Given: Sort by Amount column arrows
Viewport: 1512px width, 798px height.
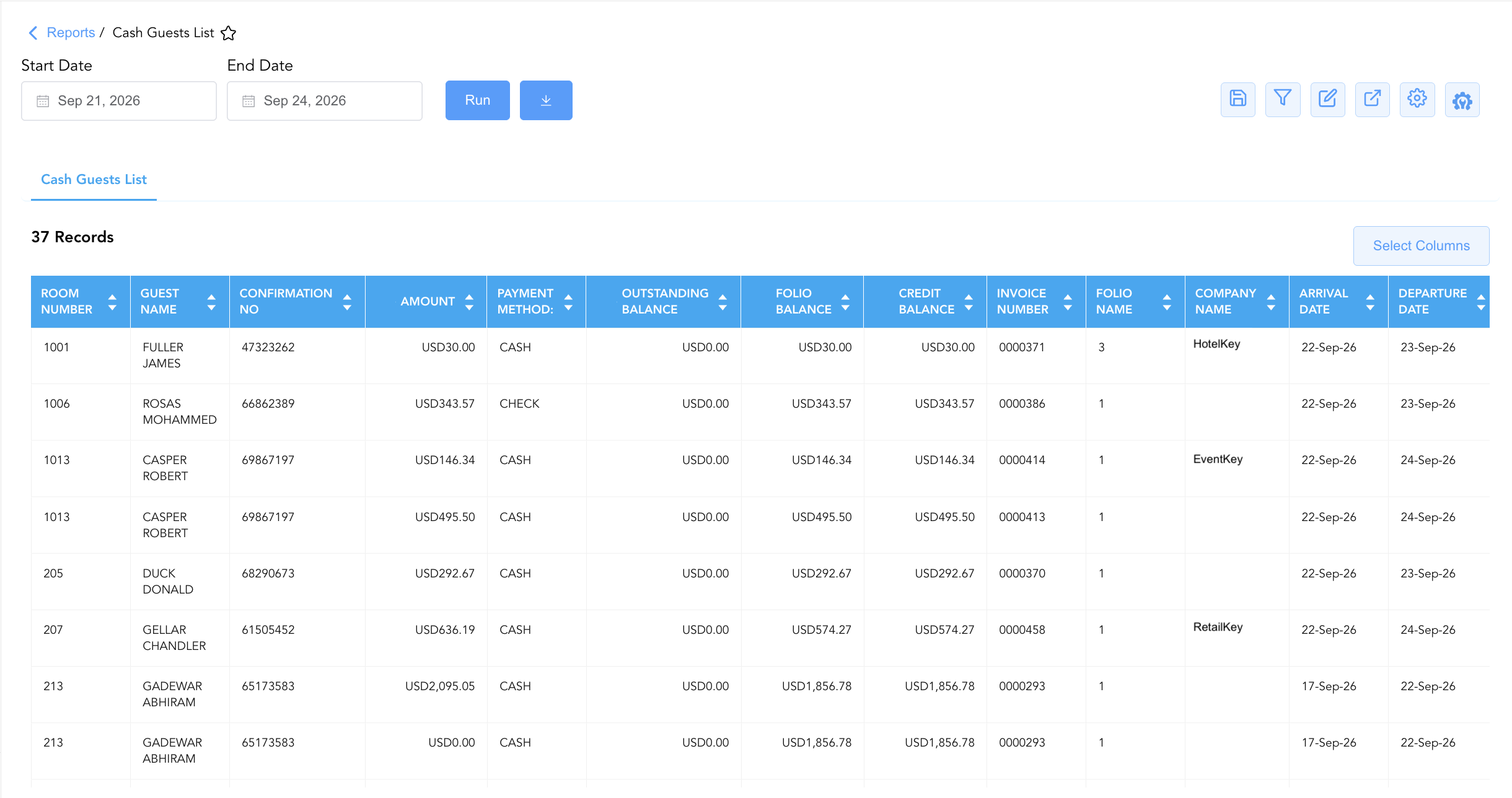Looking at the screenshot, I should pyautogui.click(x=469, y=302).
